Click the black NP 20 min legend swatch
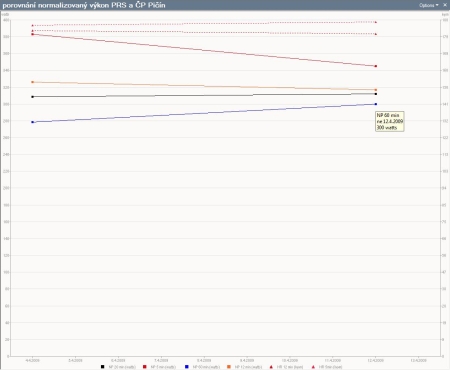This screenshot has width=450, height=370. point(102,367)
